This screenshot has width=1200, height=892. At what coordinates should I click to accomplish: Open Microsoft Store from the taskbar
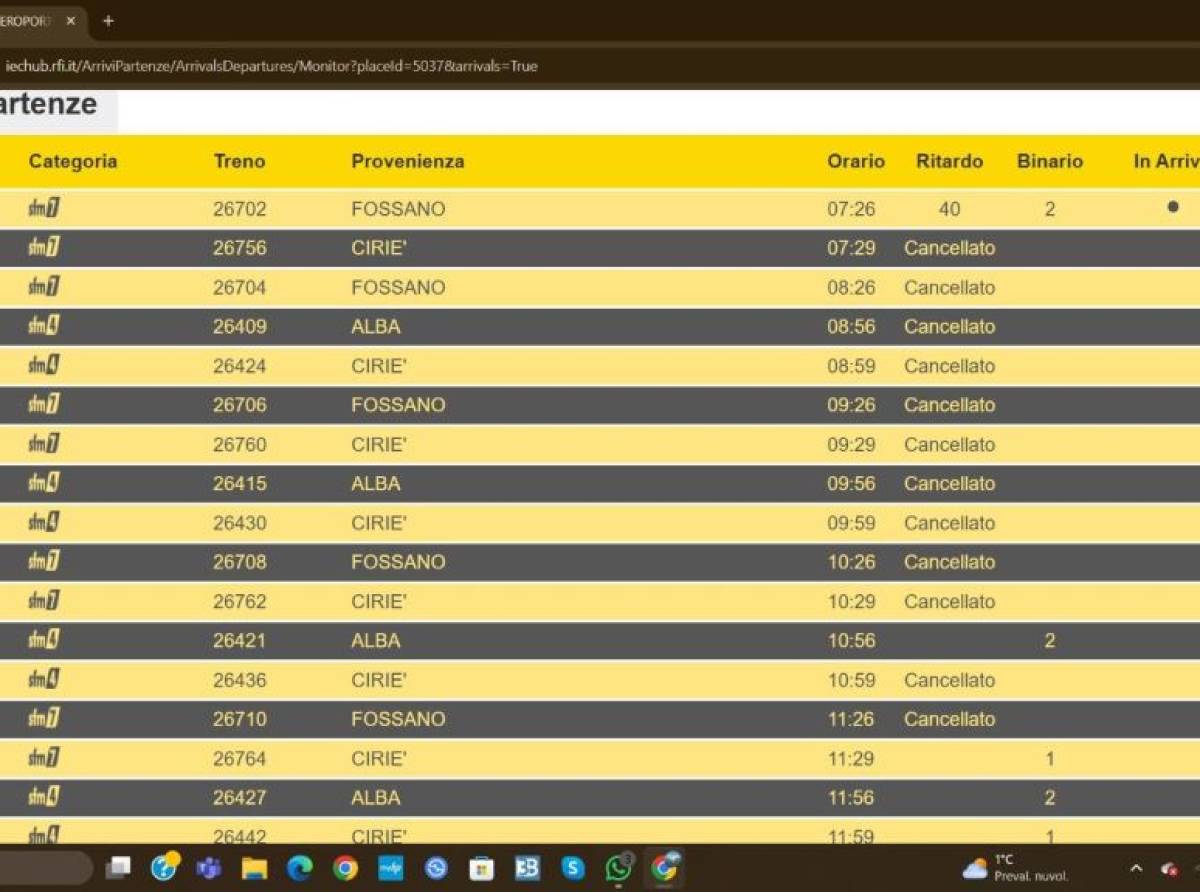click(x=482, y=868)
